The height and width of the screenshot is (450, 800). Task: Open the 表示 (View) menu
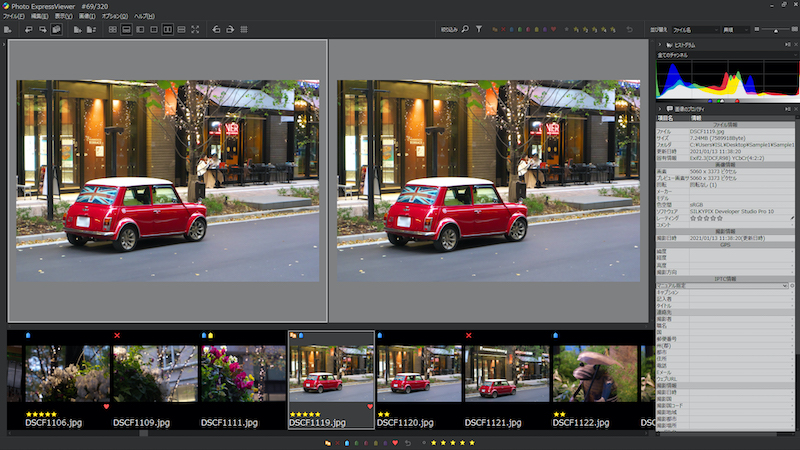click(63, 16)
